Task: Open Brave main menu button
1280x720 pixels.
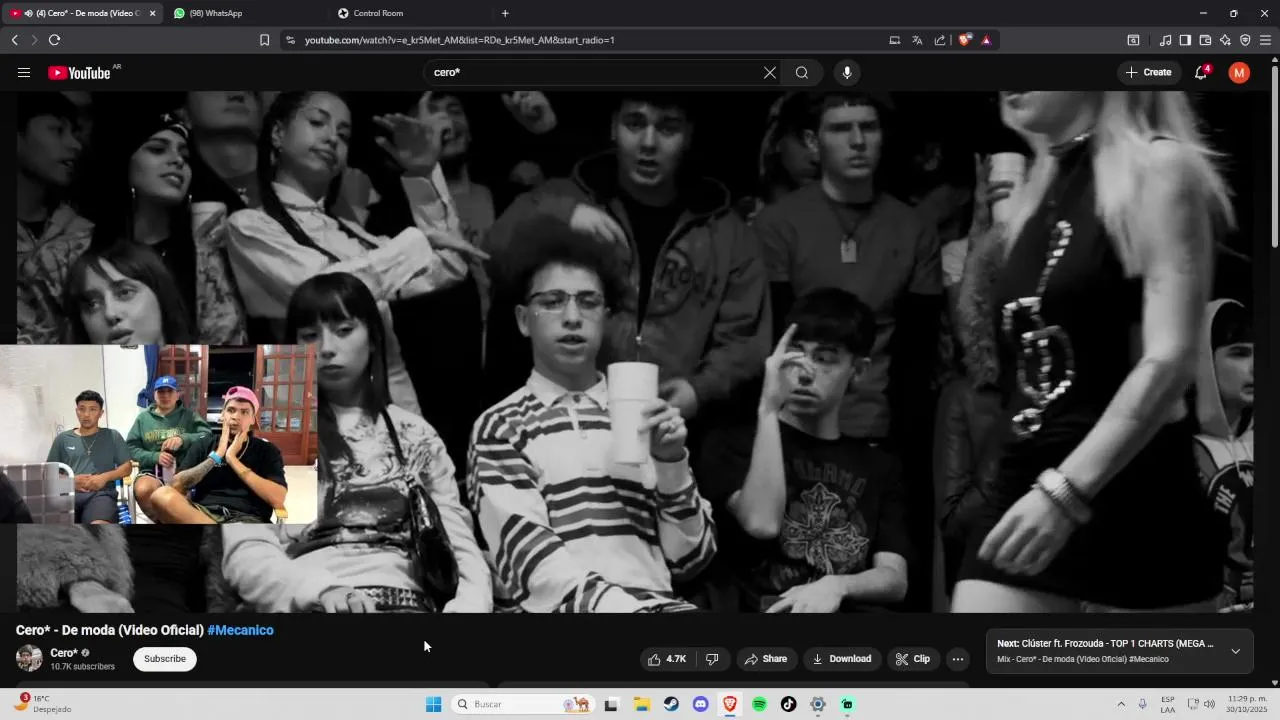Action: tap(1265, 40)
